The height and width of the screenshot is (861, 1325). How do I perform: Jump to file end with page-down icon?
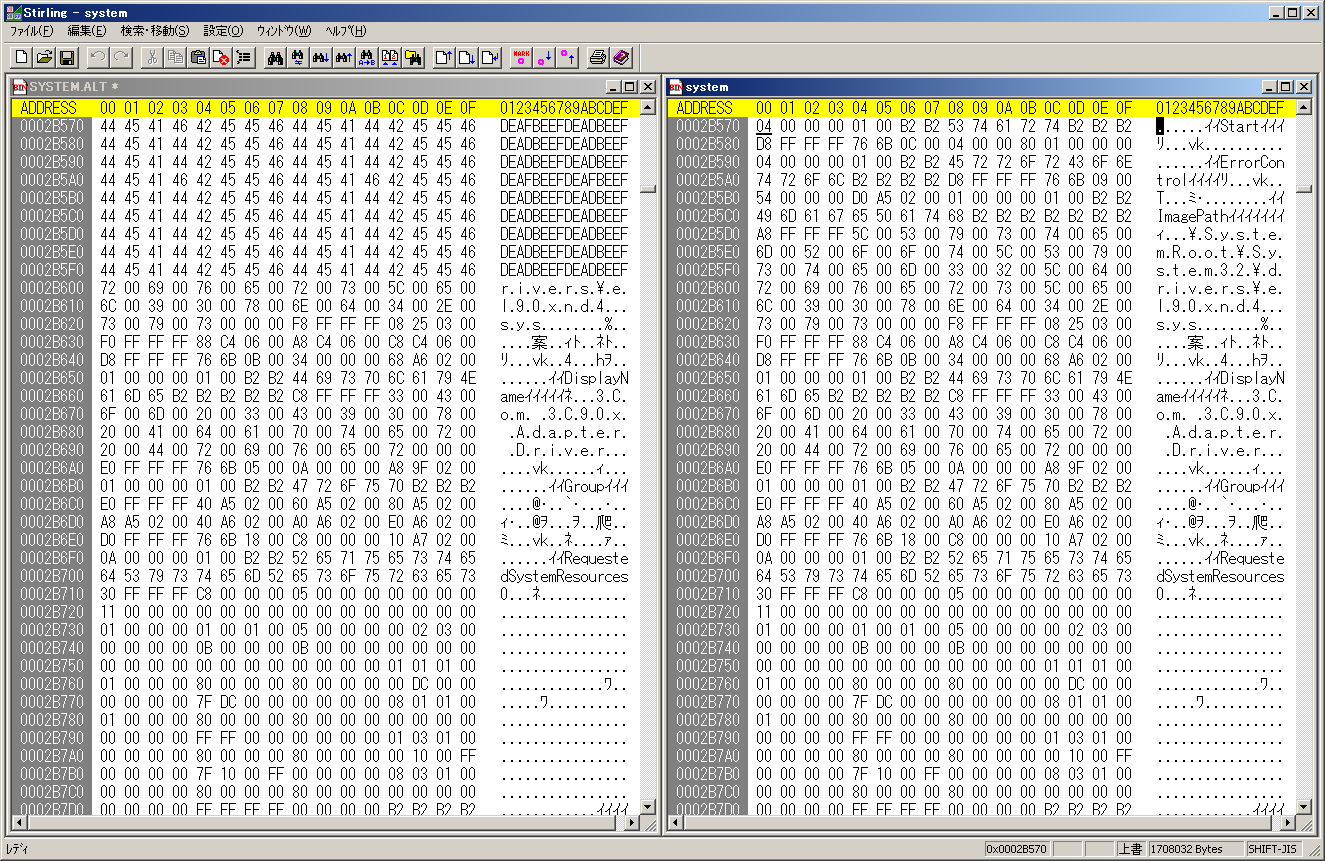(467, 57)
